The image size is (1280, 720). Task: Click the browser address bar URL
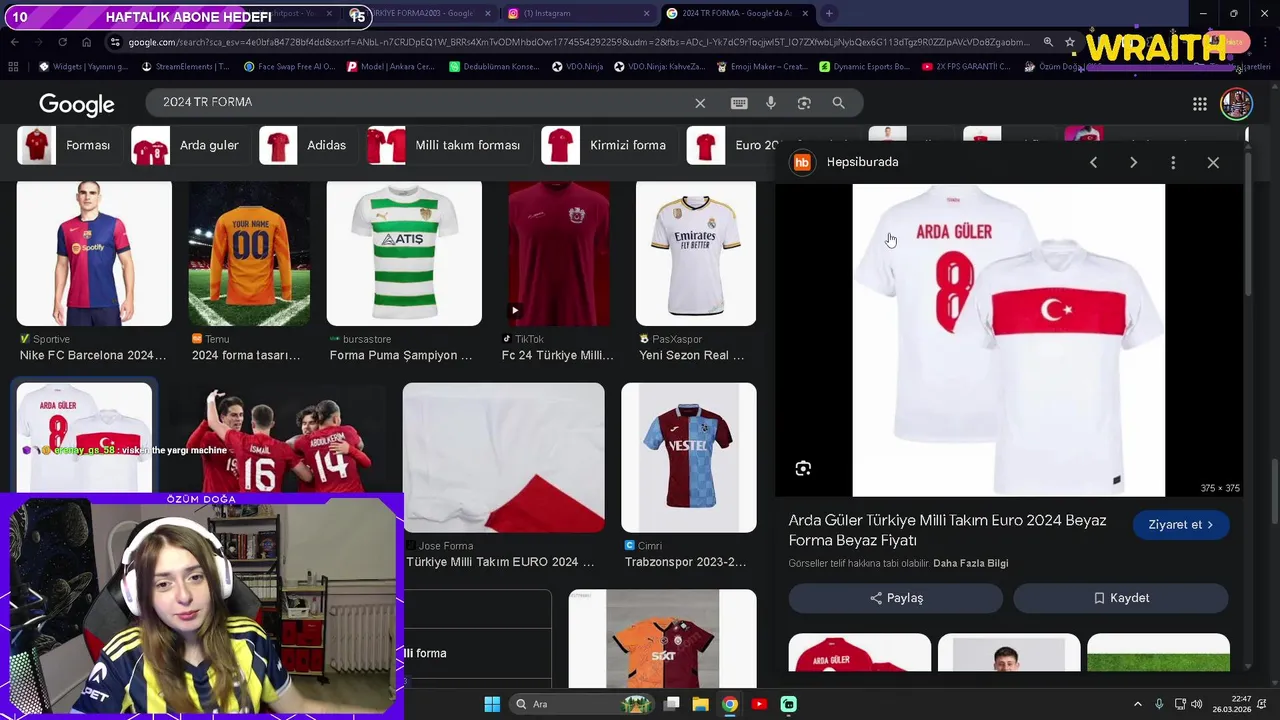pyautogui.click(x=578, y=42)
